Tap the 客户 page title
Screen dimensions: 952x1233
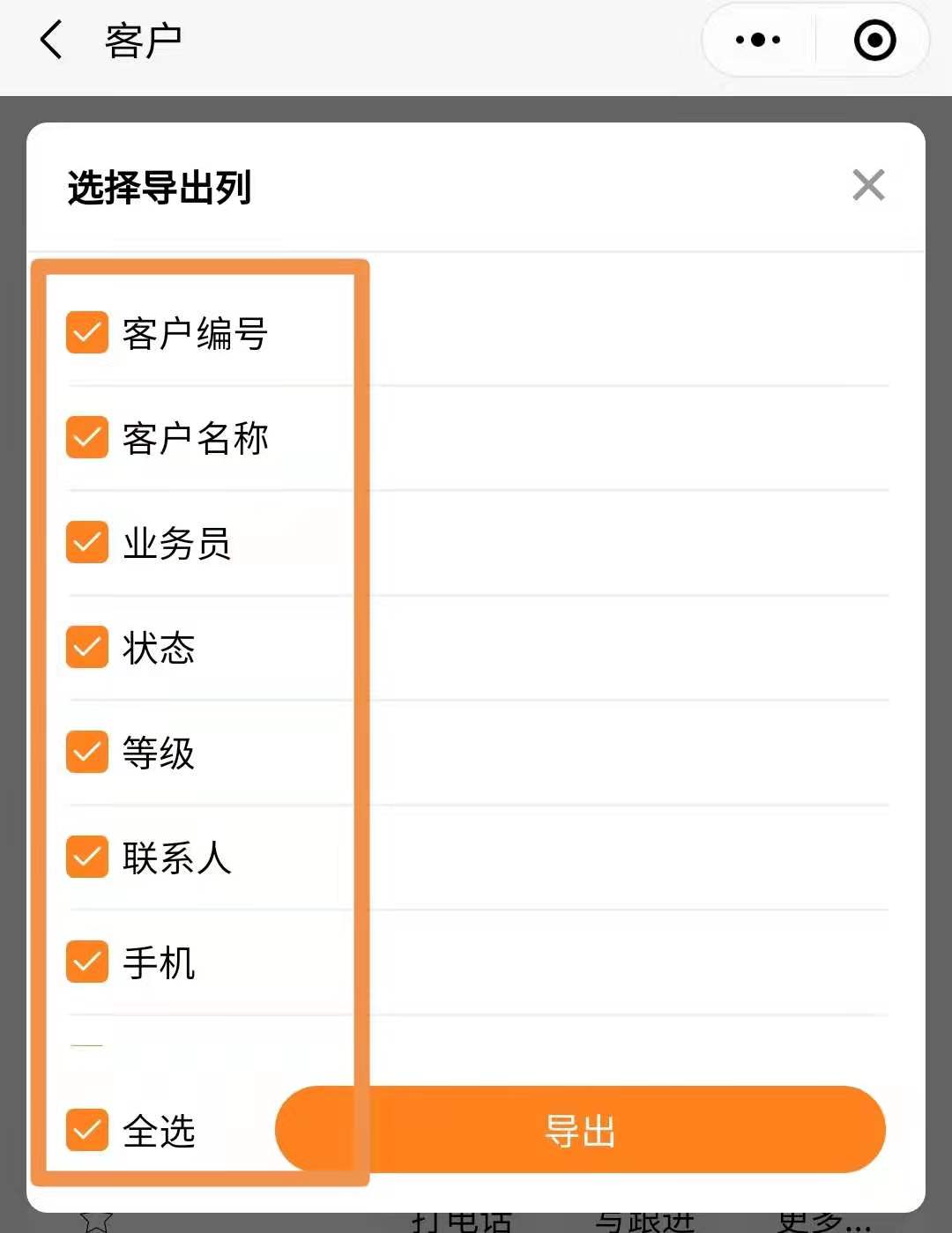click(x=143, y=41)
